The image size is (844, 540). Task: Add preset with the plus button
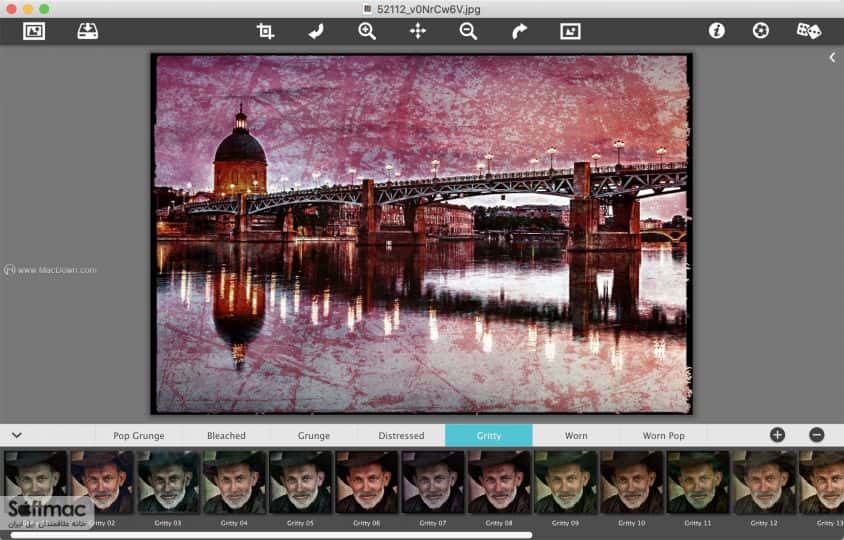coord(777,435)
